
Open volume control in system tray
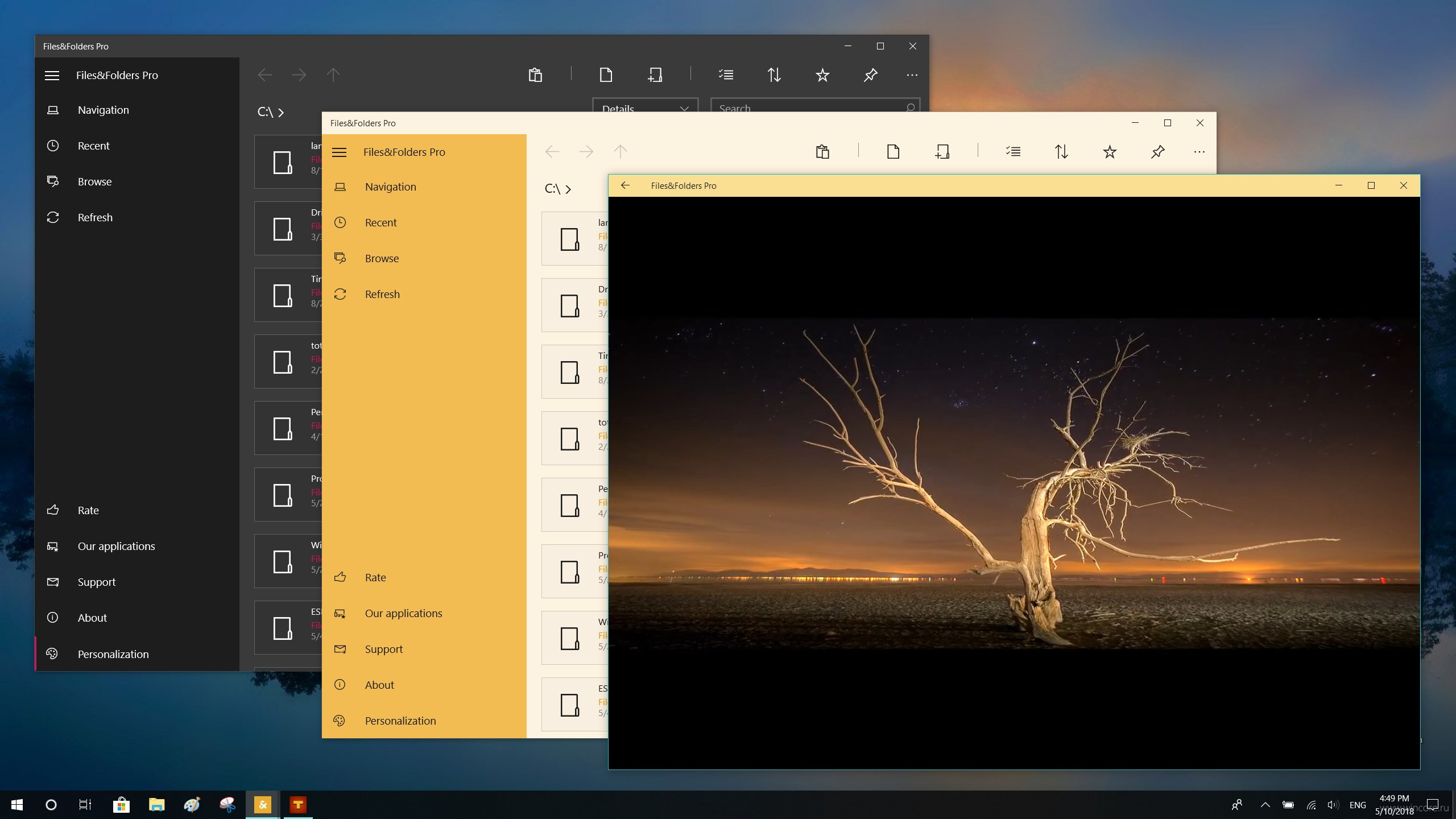[1333, 805]
